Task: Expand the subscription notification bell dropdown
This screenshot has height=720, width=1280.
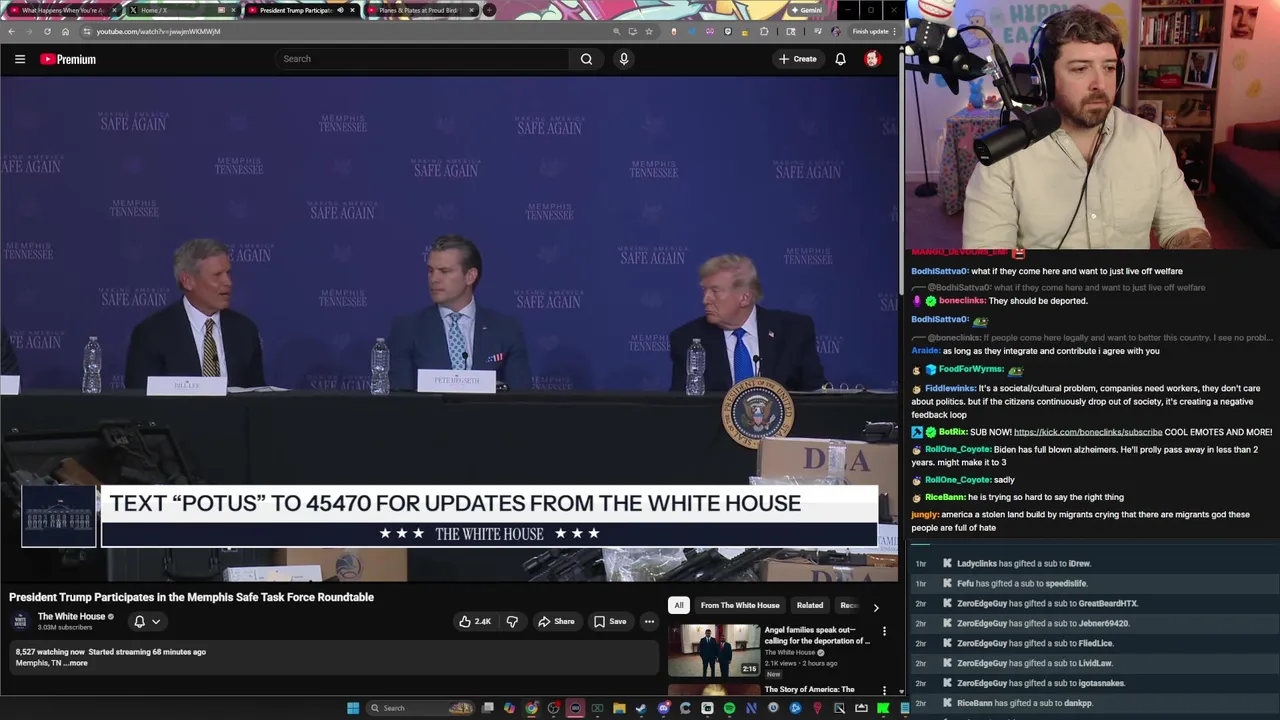Action: coord(147,621)
